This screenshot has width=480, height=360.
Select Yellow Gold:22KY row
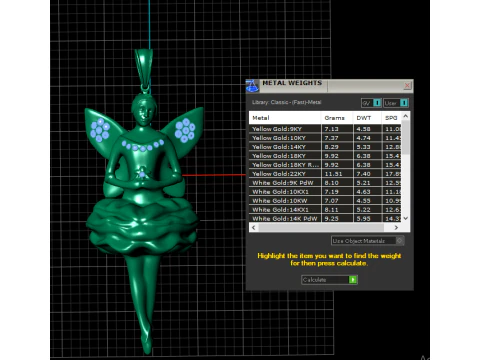tap(325, 174)
